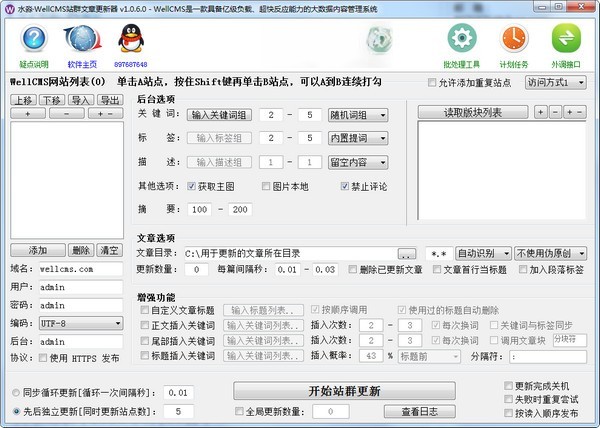600x428 pixels.
Task: Select 同步循环更新 radio button
Action: pos(16,392)
